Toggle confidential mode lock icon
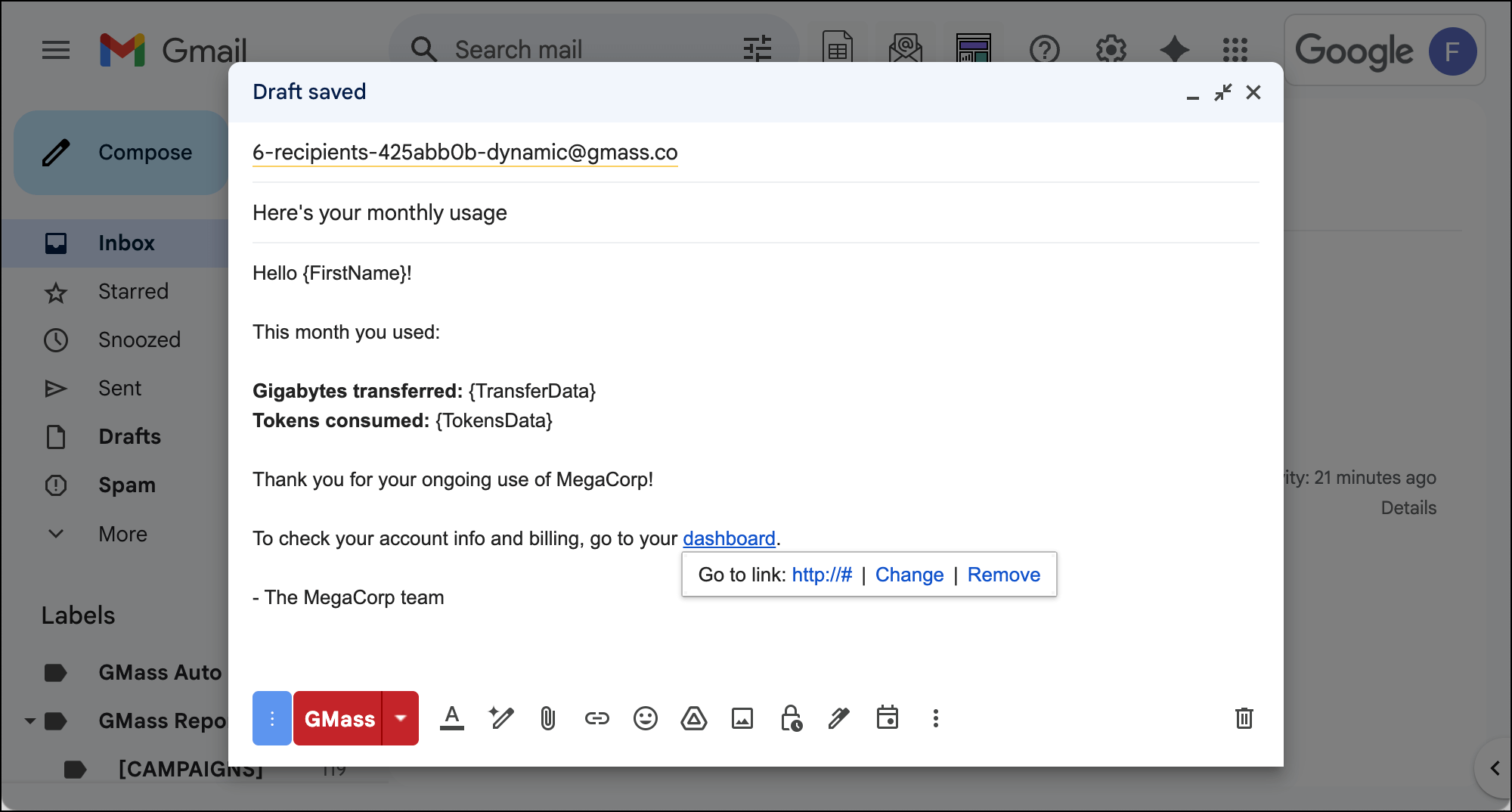Viewport: 1512px width, 812px height. (791, 718)
